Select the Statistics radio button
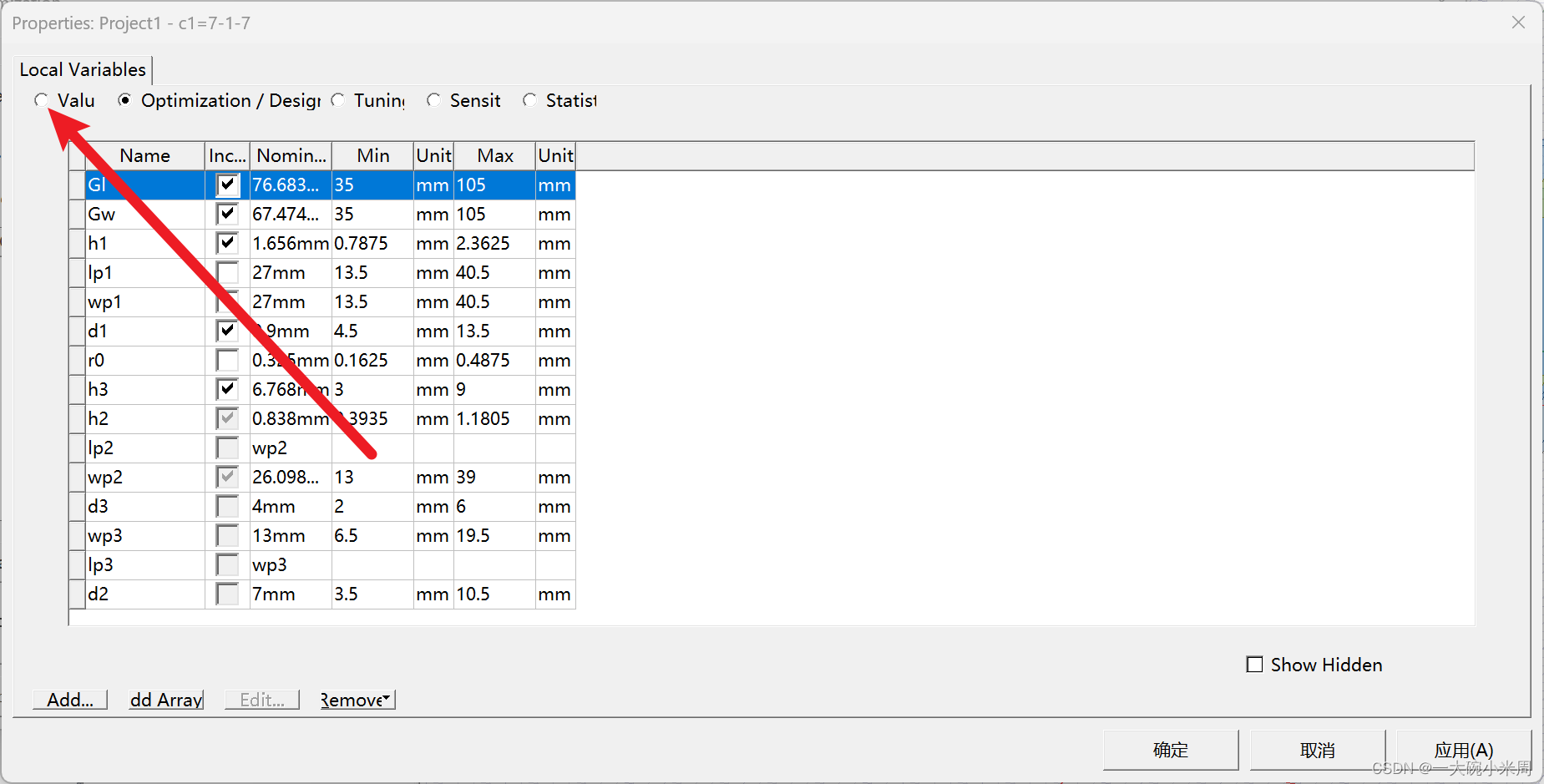1544x784 pixels. pyautogui.click(x=530, y=100)
